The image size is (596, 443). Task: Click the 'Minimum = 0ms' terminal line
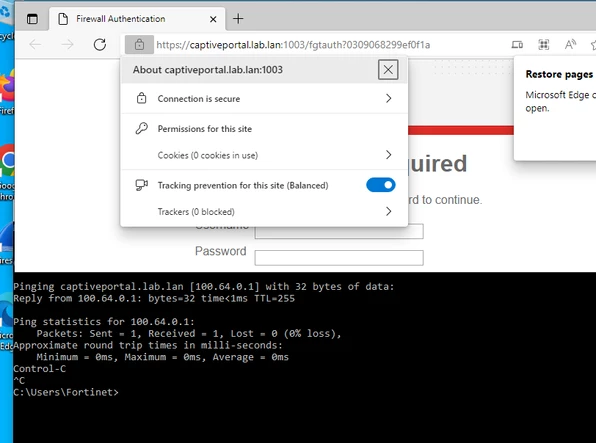[x=162, y=357]
